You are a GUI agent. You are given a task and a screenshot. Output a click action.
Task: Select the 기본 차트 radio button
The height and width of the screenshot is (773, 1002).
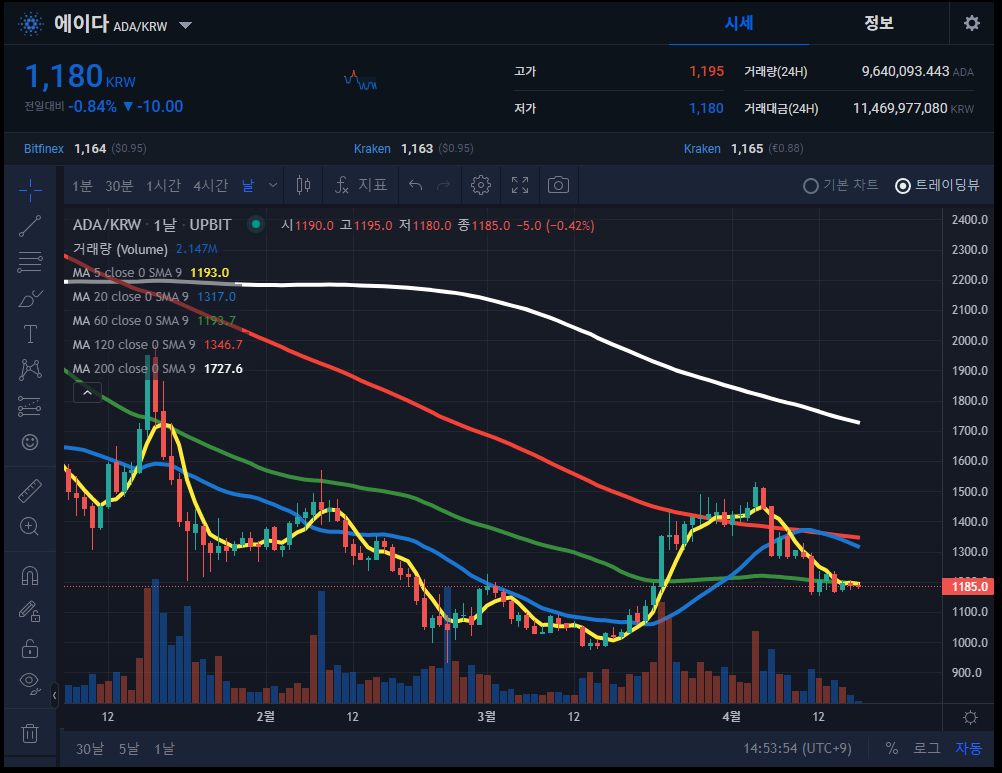(811, 186)
